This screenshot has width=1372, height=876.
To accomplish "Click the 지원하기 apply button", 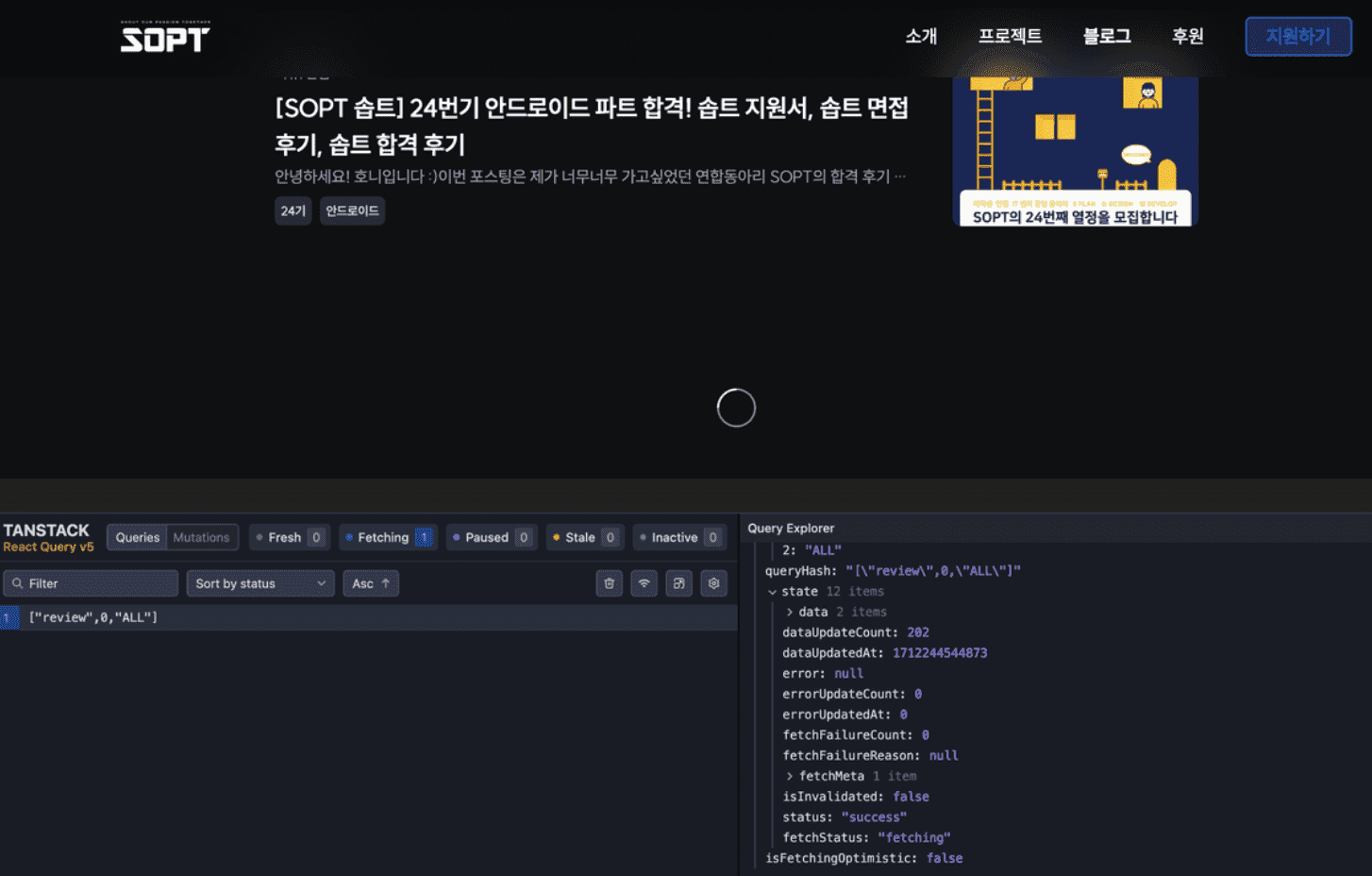I will tap(1297, 36).
